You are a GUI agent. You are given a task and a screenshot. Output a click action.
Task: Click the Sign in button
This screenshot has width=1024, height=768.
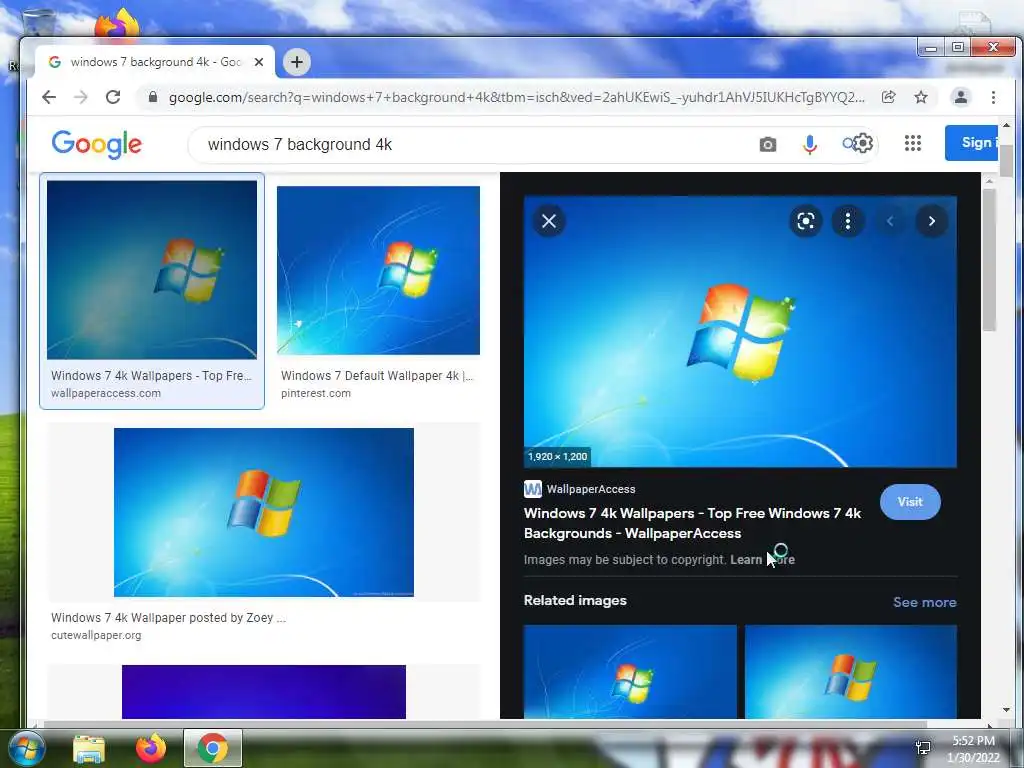972,142
